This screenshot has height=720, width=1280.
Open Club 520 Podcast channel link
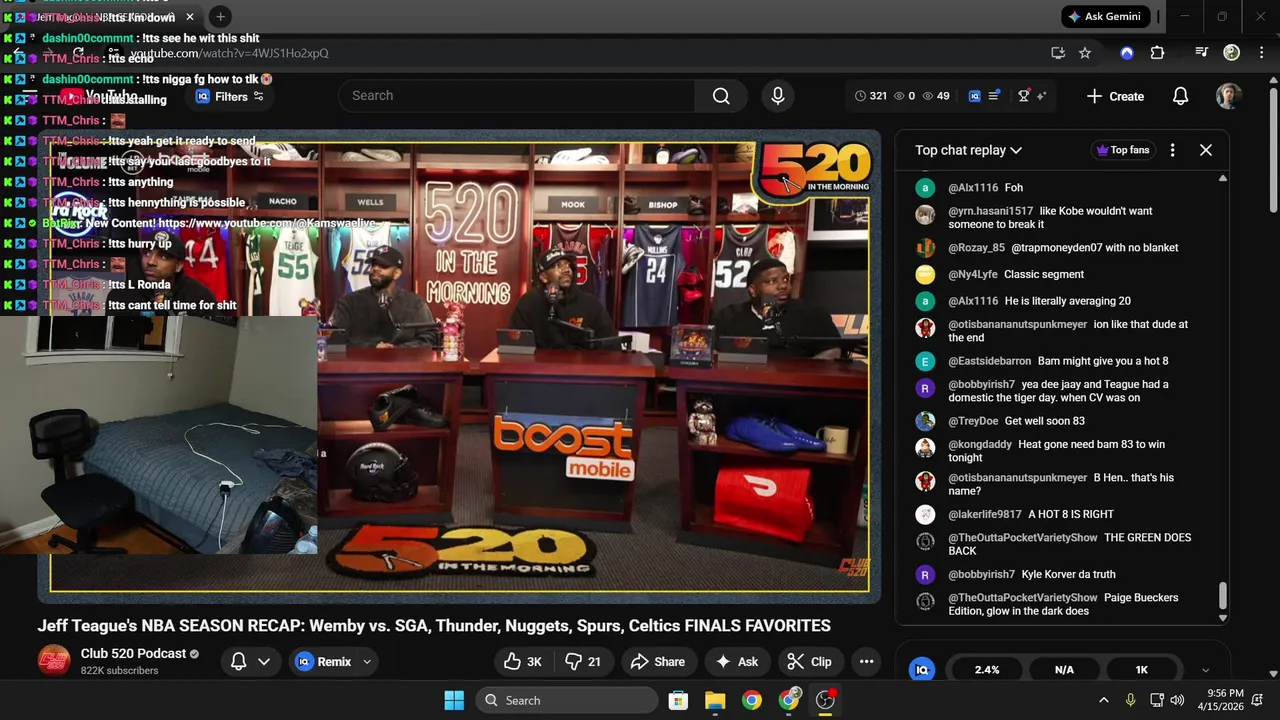(134, 654)
